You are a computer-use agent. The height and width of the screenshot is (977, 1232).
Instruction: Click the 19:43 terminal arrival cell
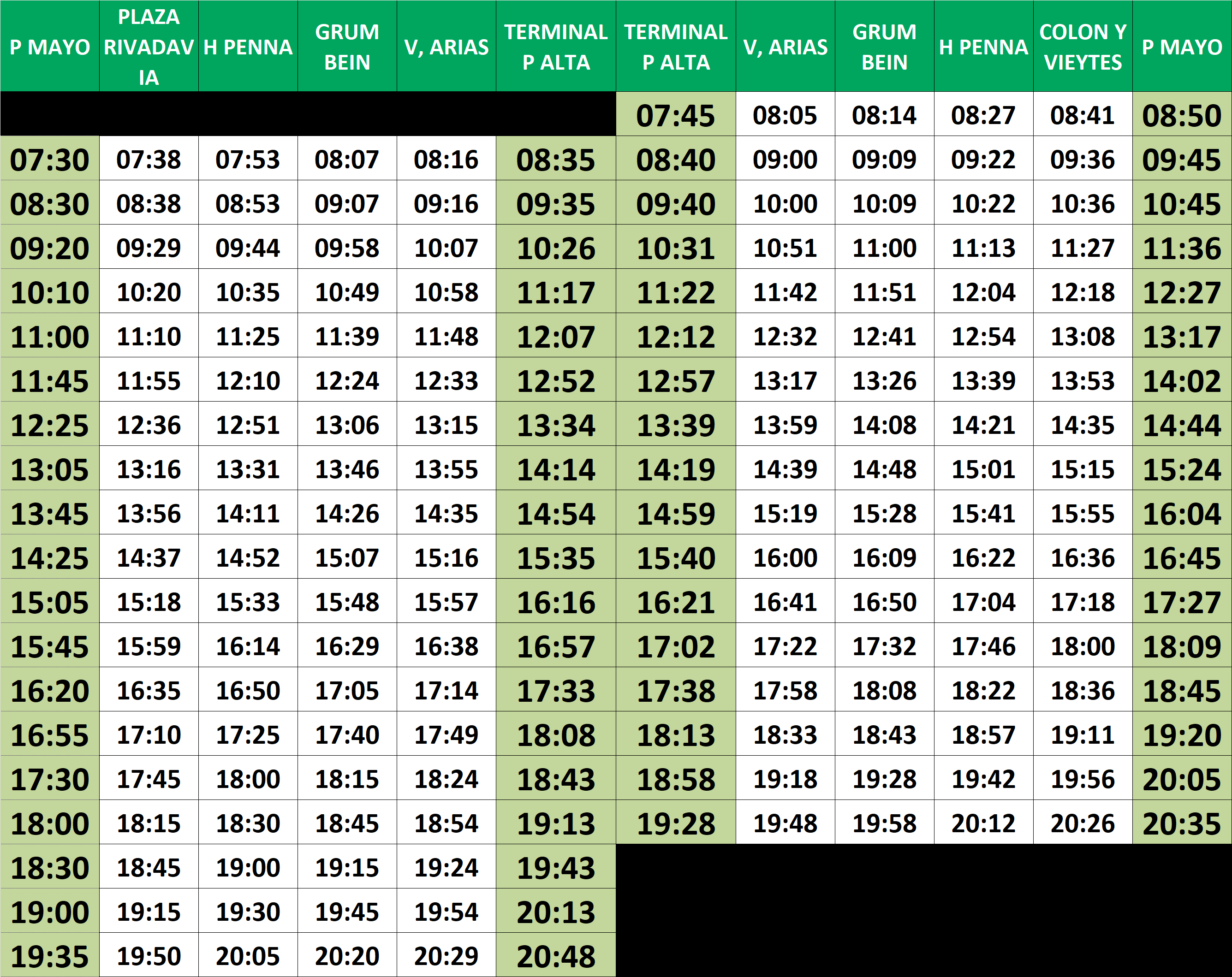(555, 867)
